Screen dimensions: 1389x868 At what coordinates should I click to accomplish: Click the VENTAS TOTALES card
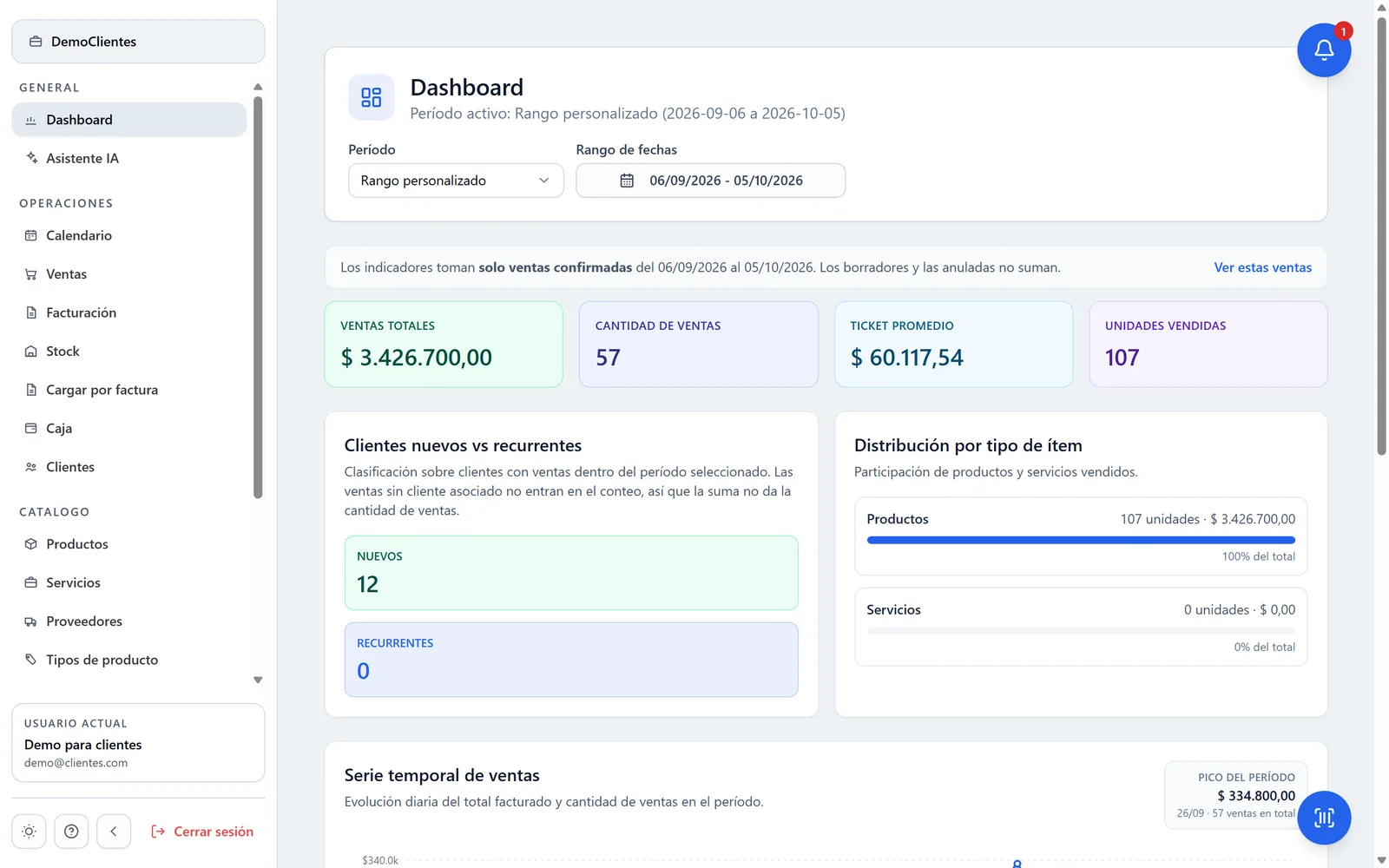tap(444, 345)
